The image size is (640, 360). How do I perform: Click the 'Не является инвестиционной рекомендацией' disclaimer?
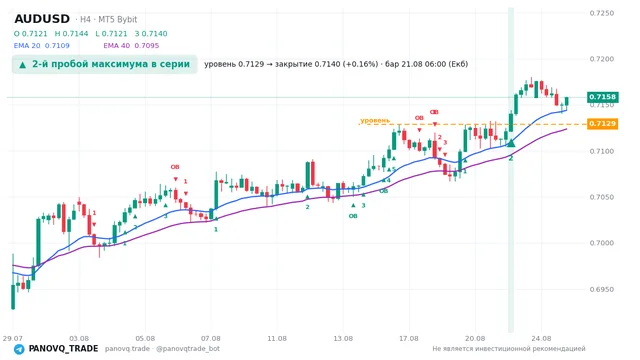pos(509,349)
